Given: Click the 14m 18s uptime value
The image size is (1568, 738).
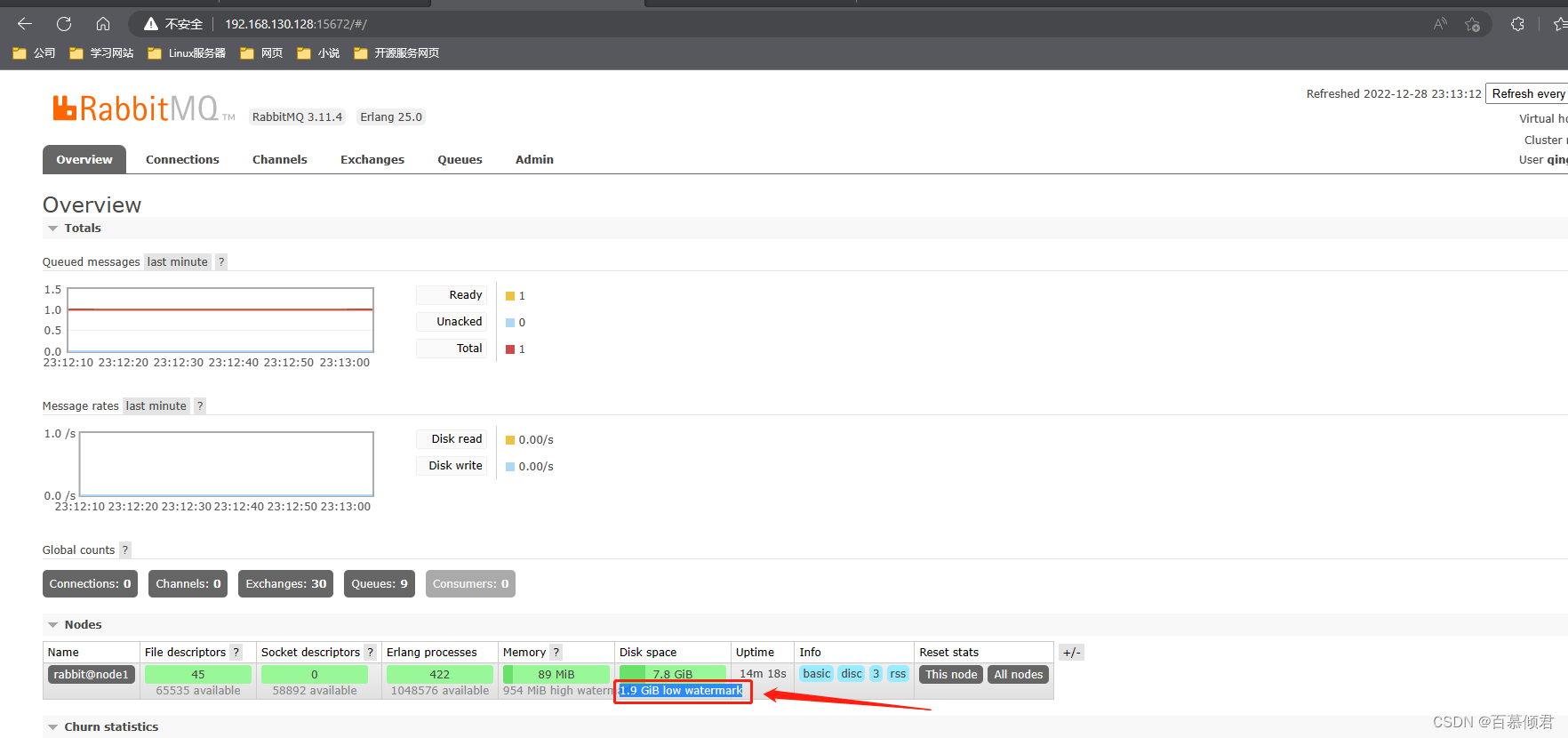Looking at the screenshot, I should (763, 674).
